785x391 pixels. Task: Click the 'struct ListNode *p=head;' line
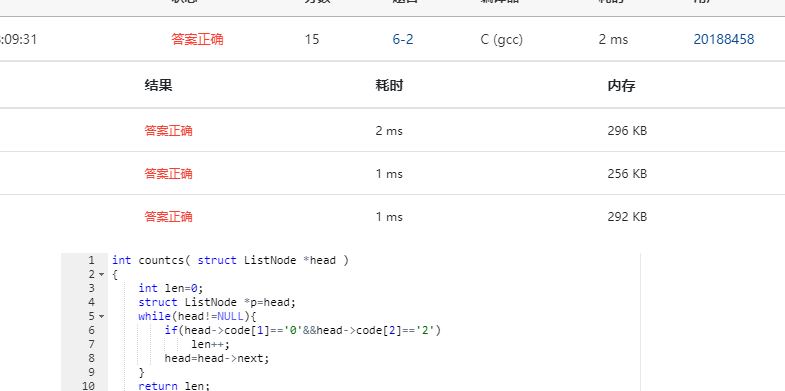tap(217, 302)
